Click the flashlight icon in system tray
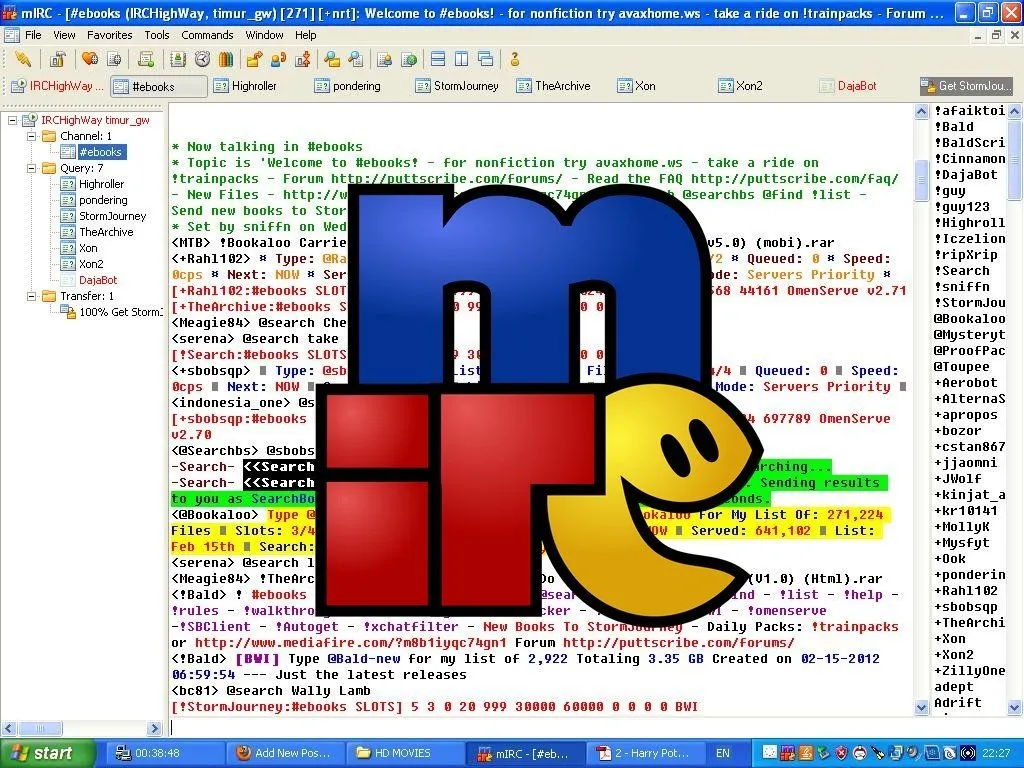Screen dimensions: 1024x768 (878, 753)
